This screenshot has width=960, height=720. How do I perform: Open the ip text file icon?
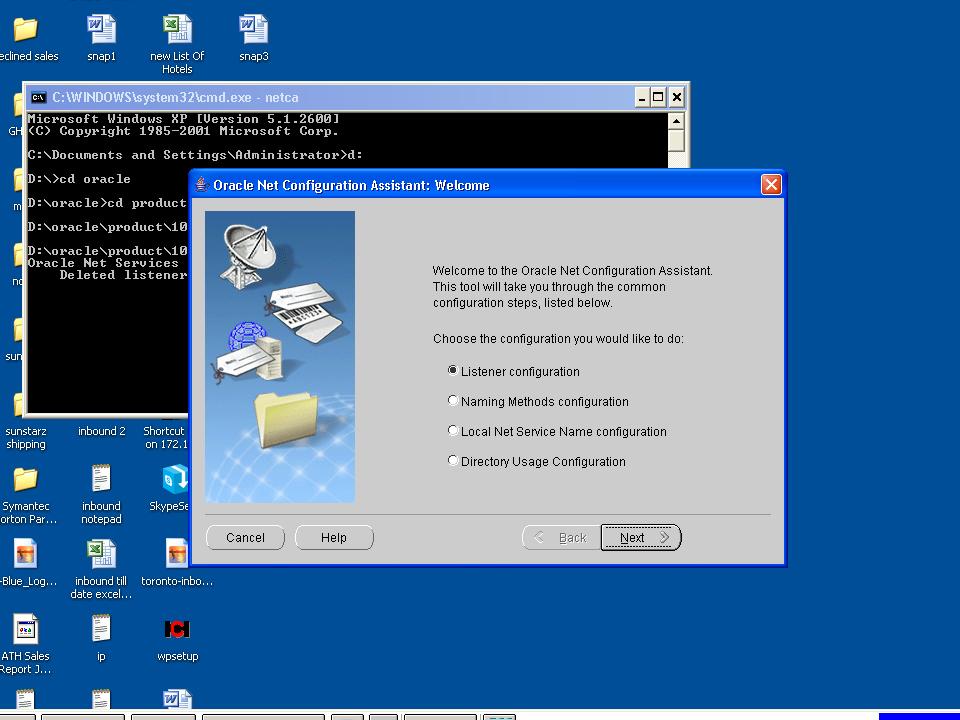coord(101,628)
